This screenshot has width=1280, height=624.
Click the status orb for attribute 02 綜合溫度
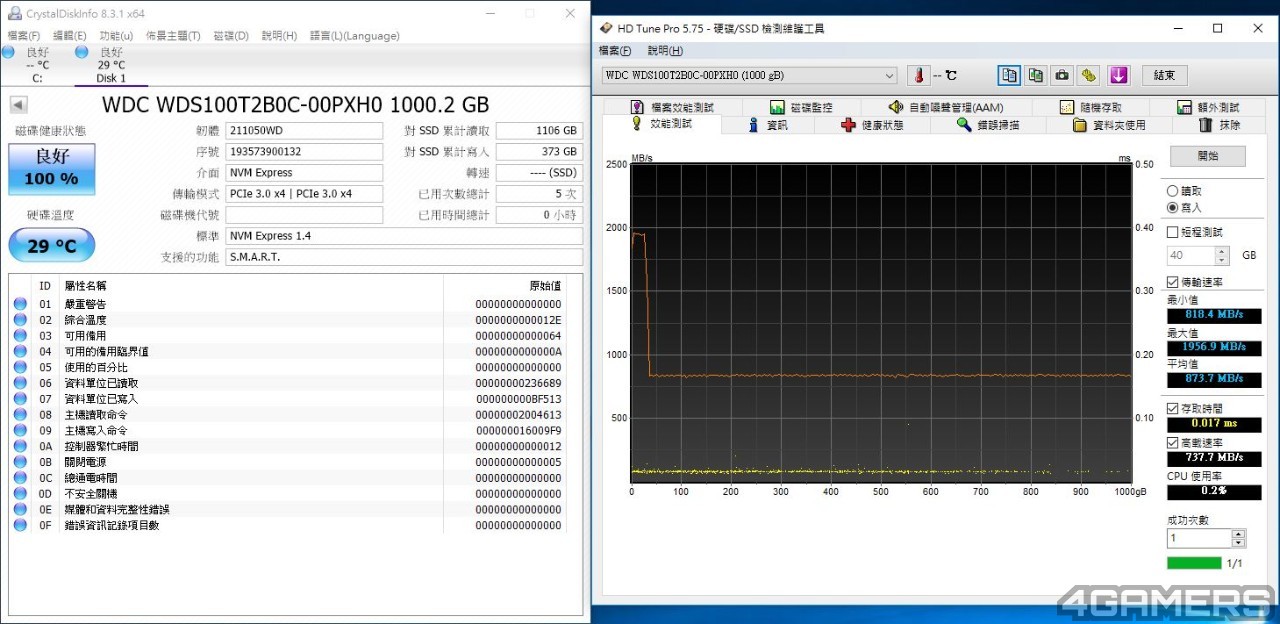point(20,320)
